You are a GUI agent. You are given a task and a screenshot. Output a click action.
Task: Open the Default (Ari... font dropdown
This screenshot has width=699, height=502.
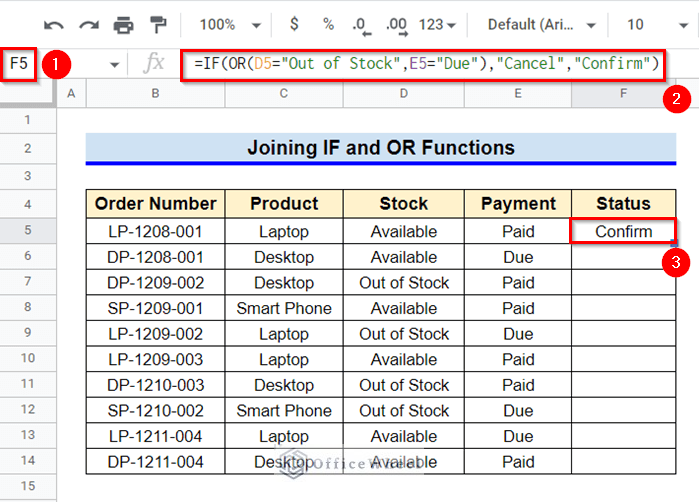pos(541,25)
